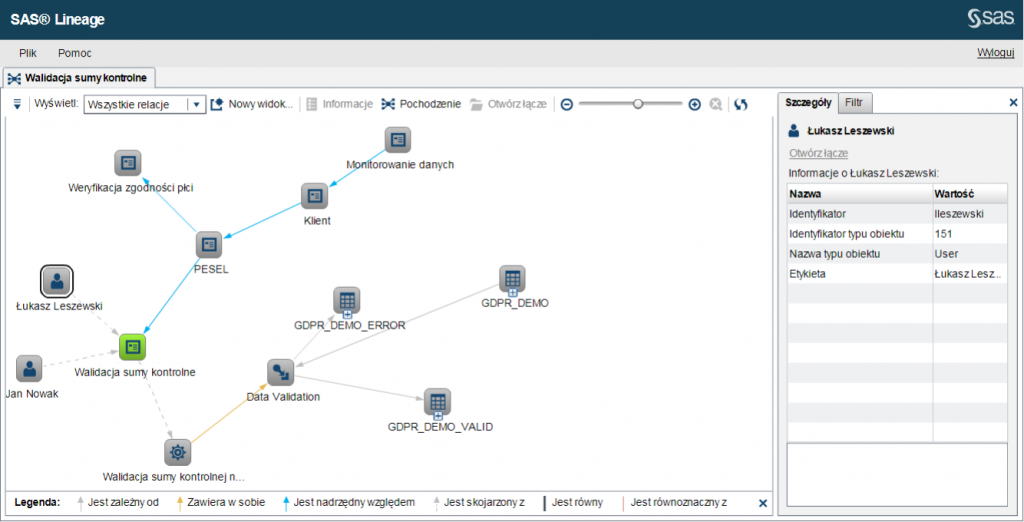The image size is (1024, 522).
Task: Click the description box under the table
Action: [x=897, y=474]
